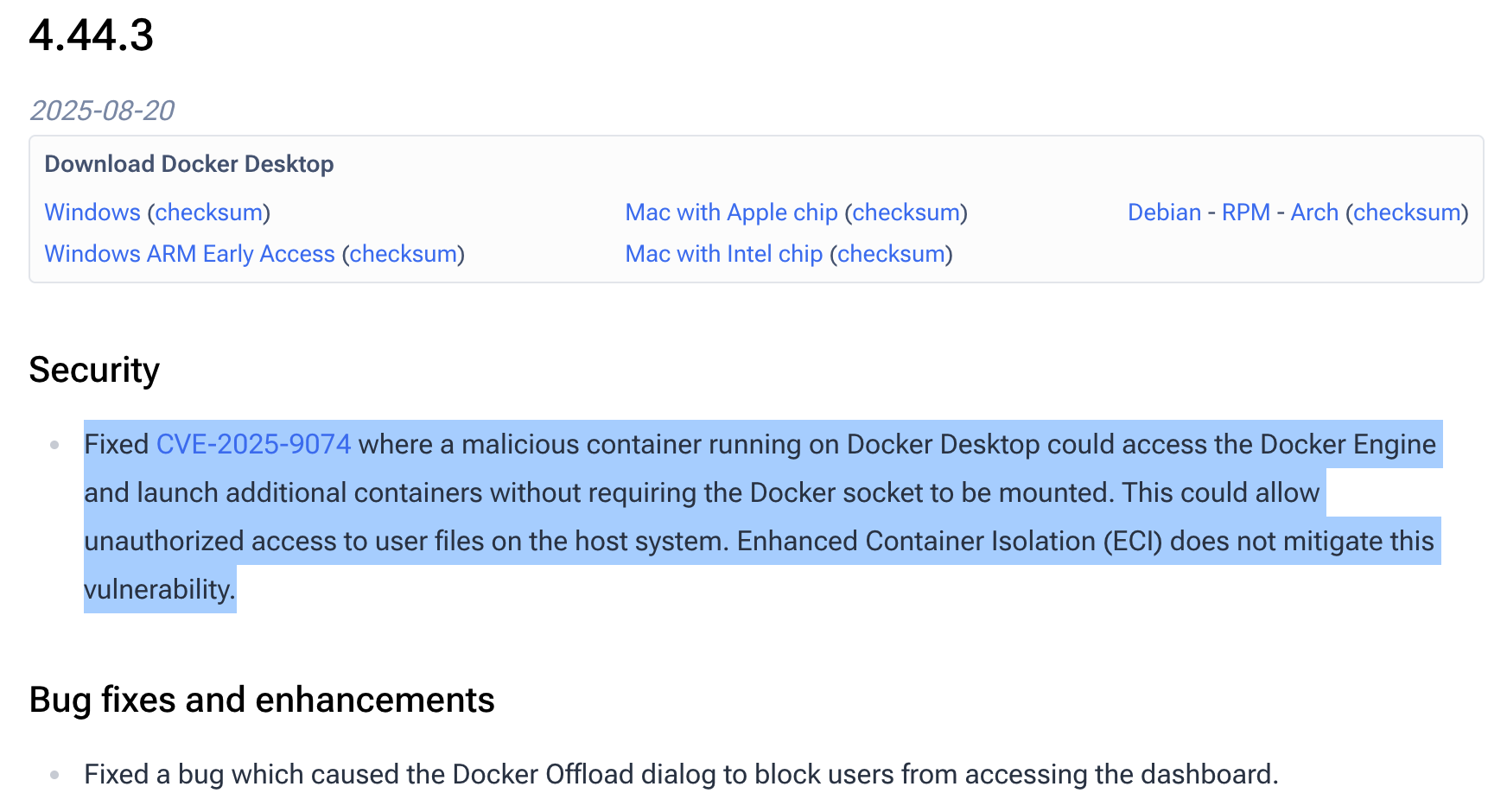Download the RPM package
The image size is (1507, 812).
point(1243,213)
